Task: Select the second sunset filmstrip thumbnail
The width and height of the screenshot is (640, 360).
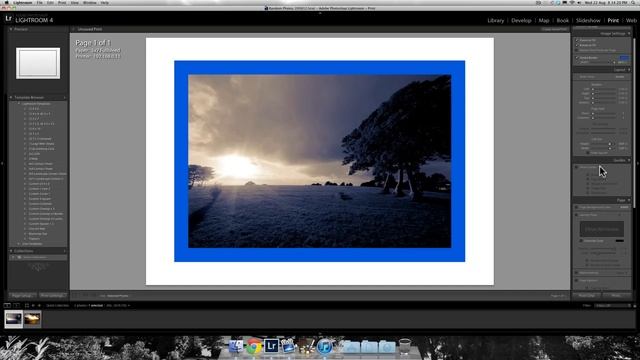Action: tap(32, 319)
